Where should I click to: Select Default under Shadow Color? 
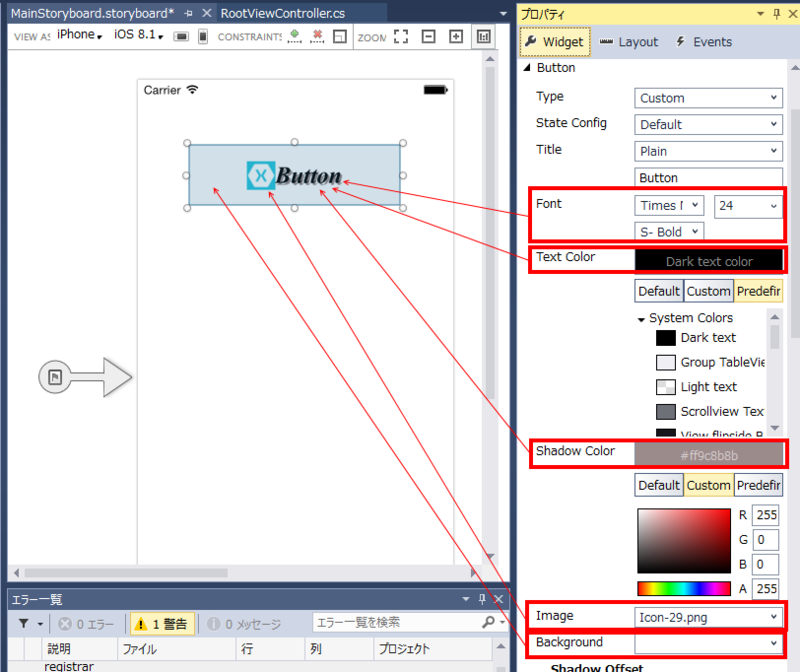pos(659,485)
